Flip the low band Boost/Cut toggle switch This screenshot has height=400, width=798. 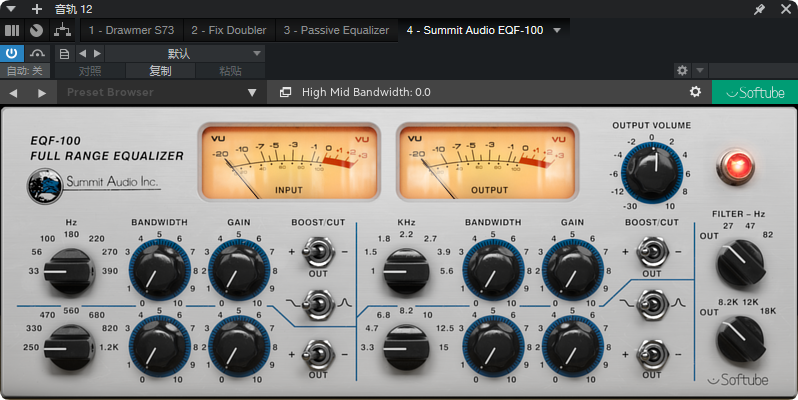pyautogui.click(x=318, y=251)
